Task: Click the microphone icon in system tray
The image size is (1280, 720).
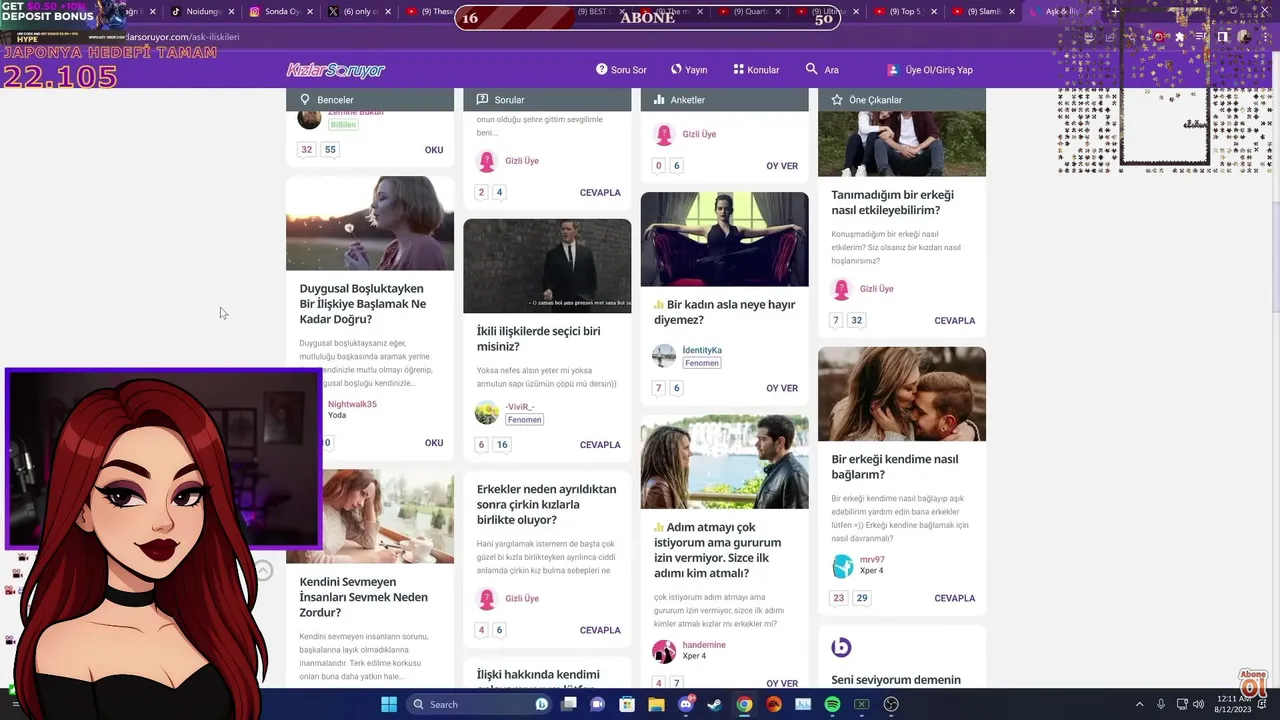Action: click(x=1161, y=705)
